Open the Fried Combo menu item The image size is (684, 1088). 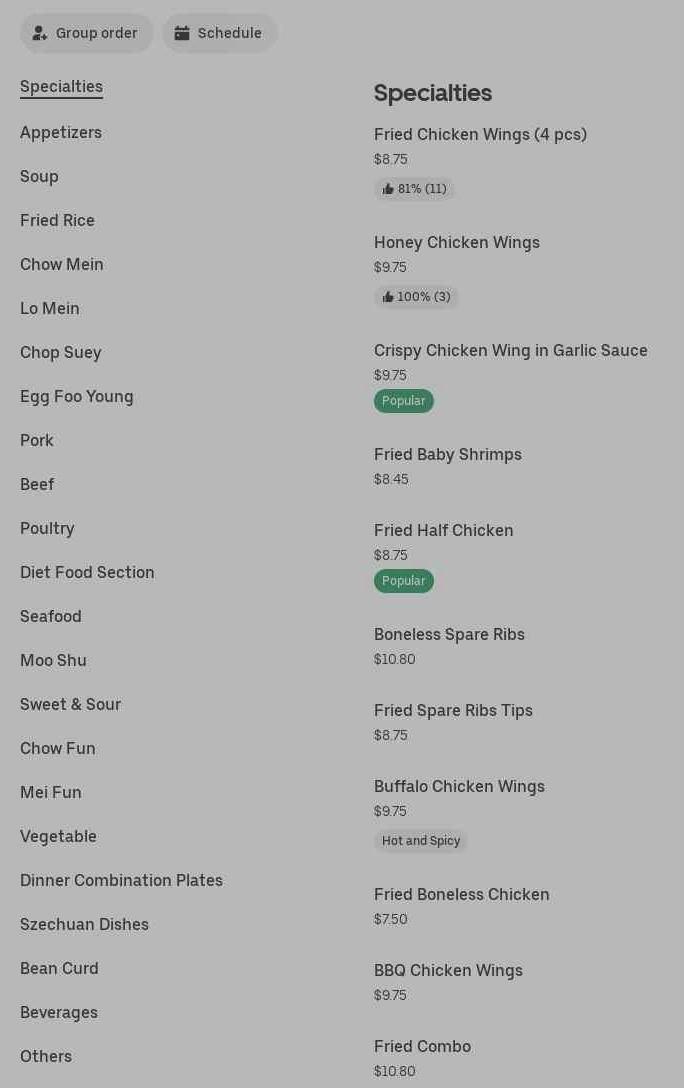click(x=422, y=1047)
